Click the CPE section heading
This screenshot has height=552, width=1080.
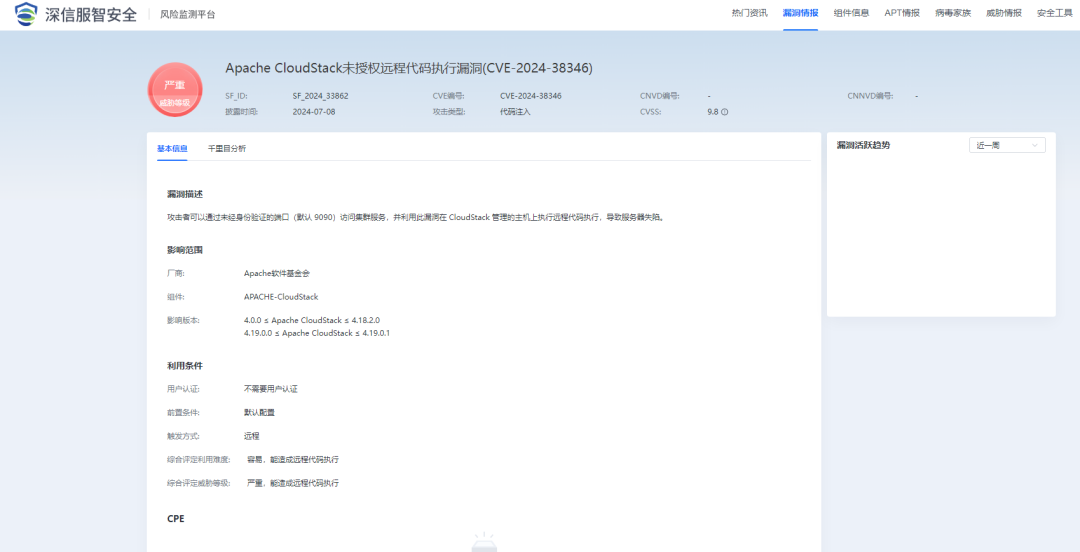click(176, 518)
